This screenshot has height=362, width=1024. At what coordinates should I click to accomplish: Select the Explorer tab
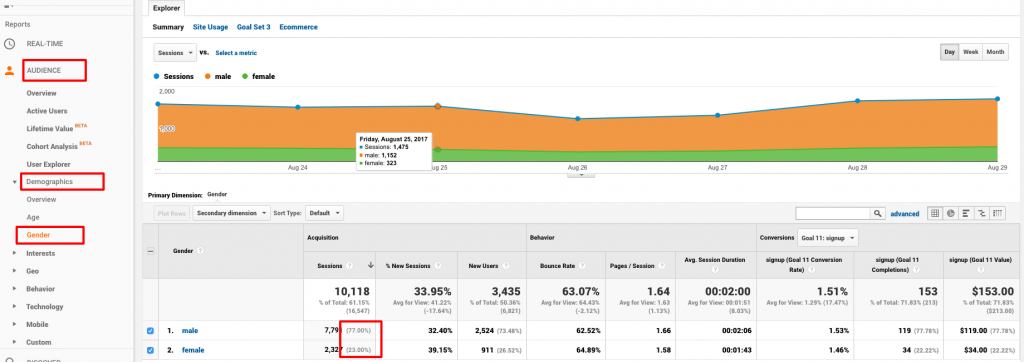click(167, 8)
